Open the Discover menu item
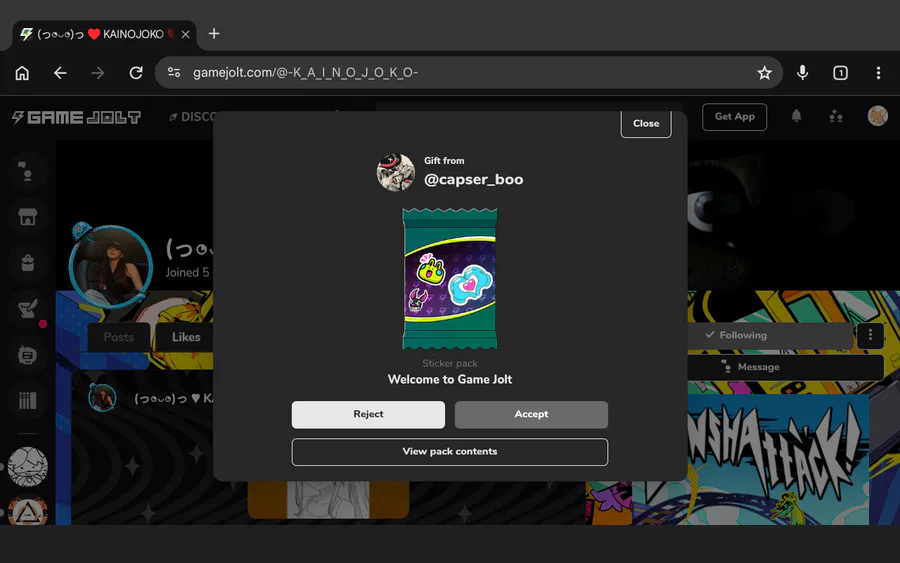 pyautogui.click(x=193, y=117)
